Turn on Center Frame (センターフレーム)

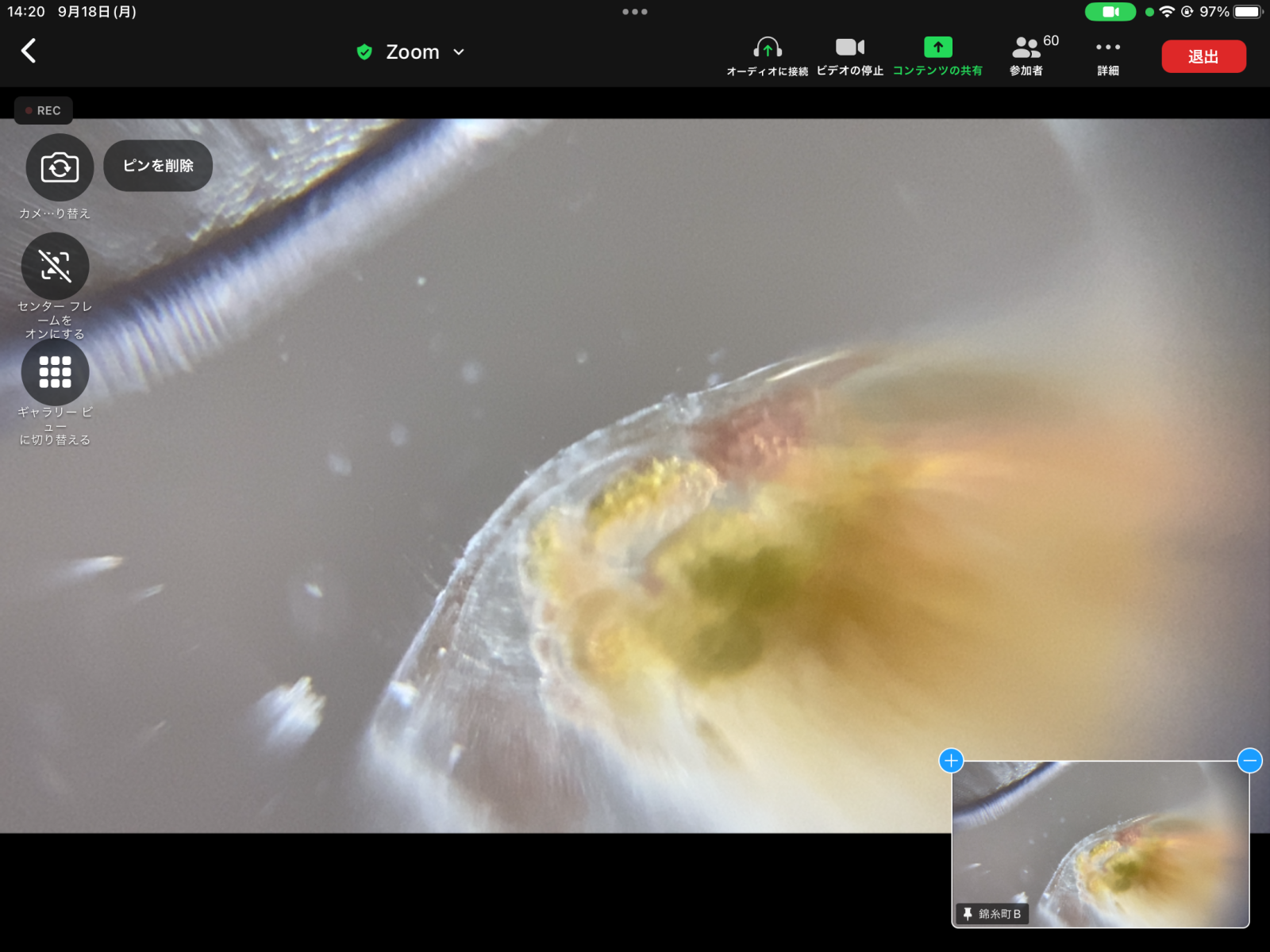pos(55,267)
